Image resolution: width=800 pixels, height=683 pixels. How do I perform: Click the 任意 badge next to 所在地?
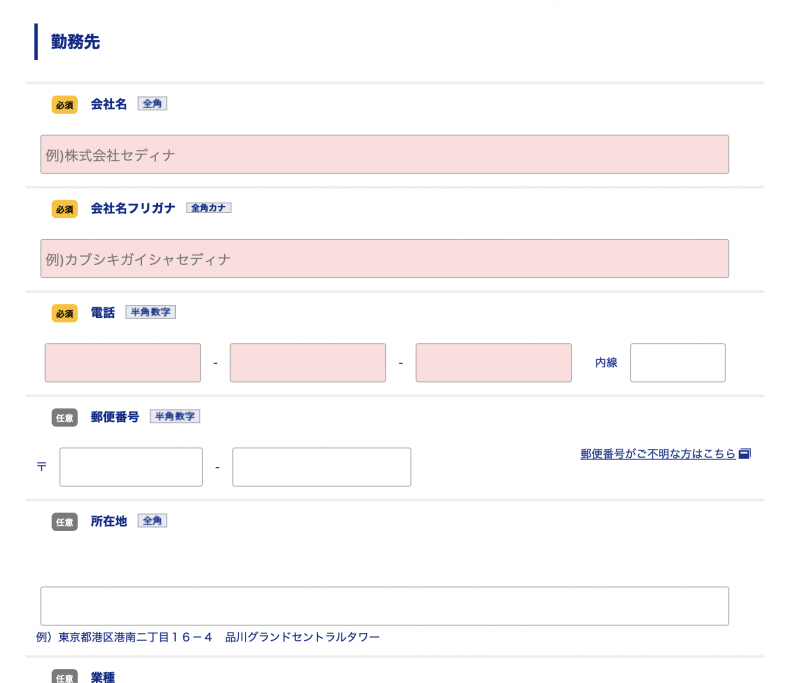click(x=64, y=522)
